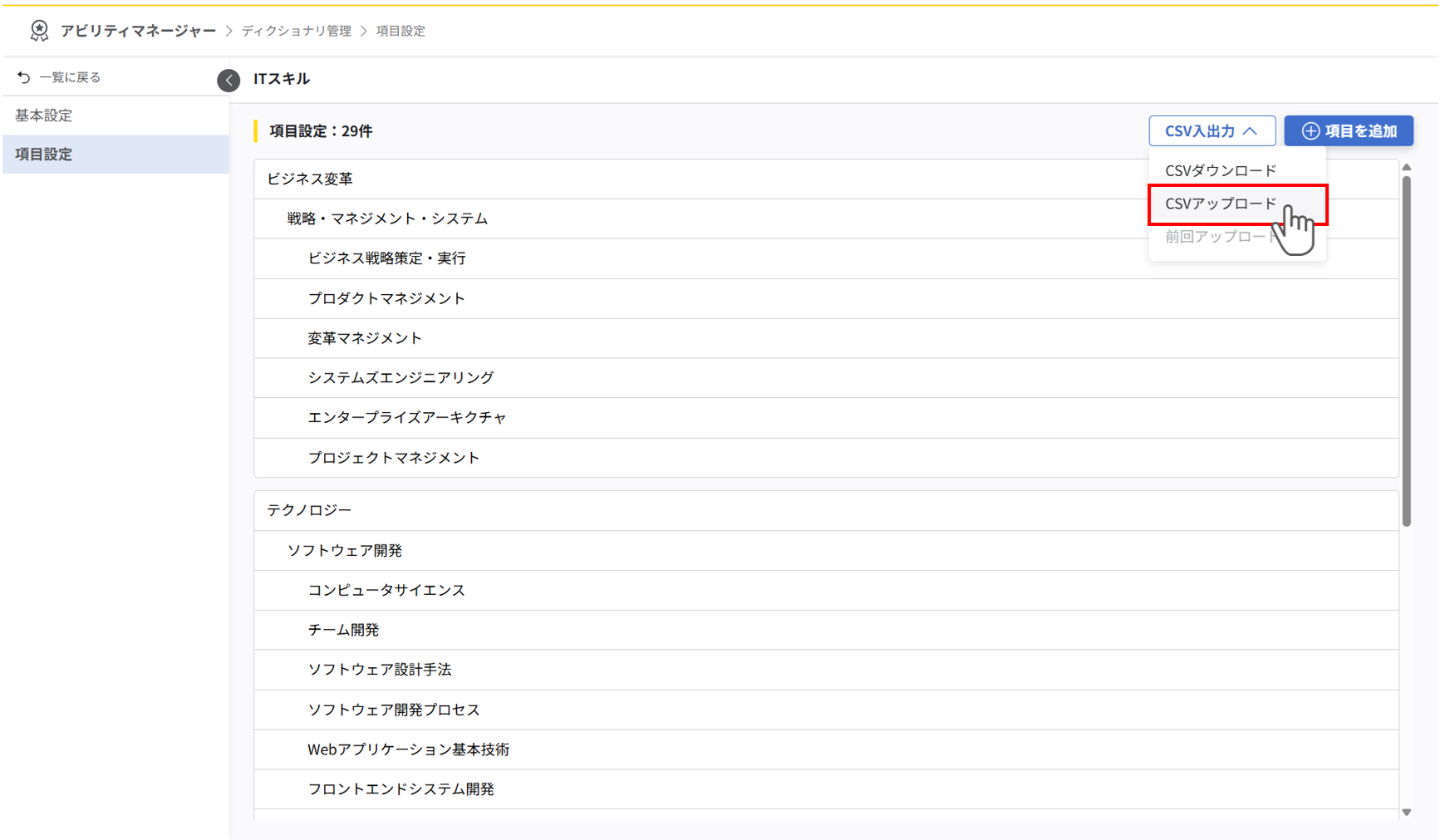This screenshot has height=840, width=1440.
Task: Select the プロジェクトマネジメント row
Action: [x=393, y=457]
